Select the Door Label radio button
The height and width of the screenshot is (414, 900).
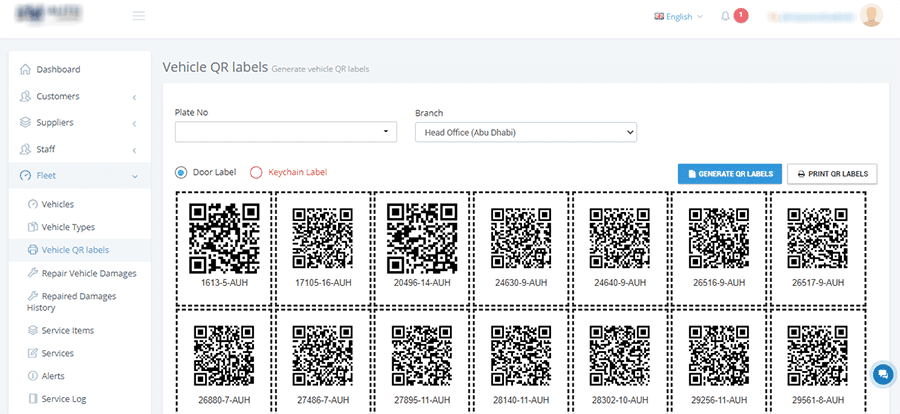[181, 172]
